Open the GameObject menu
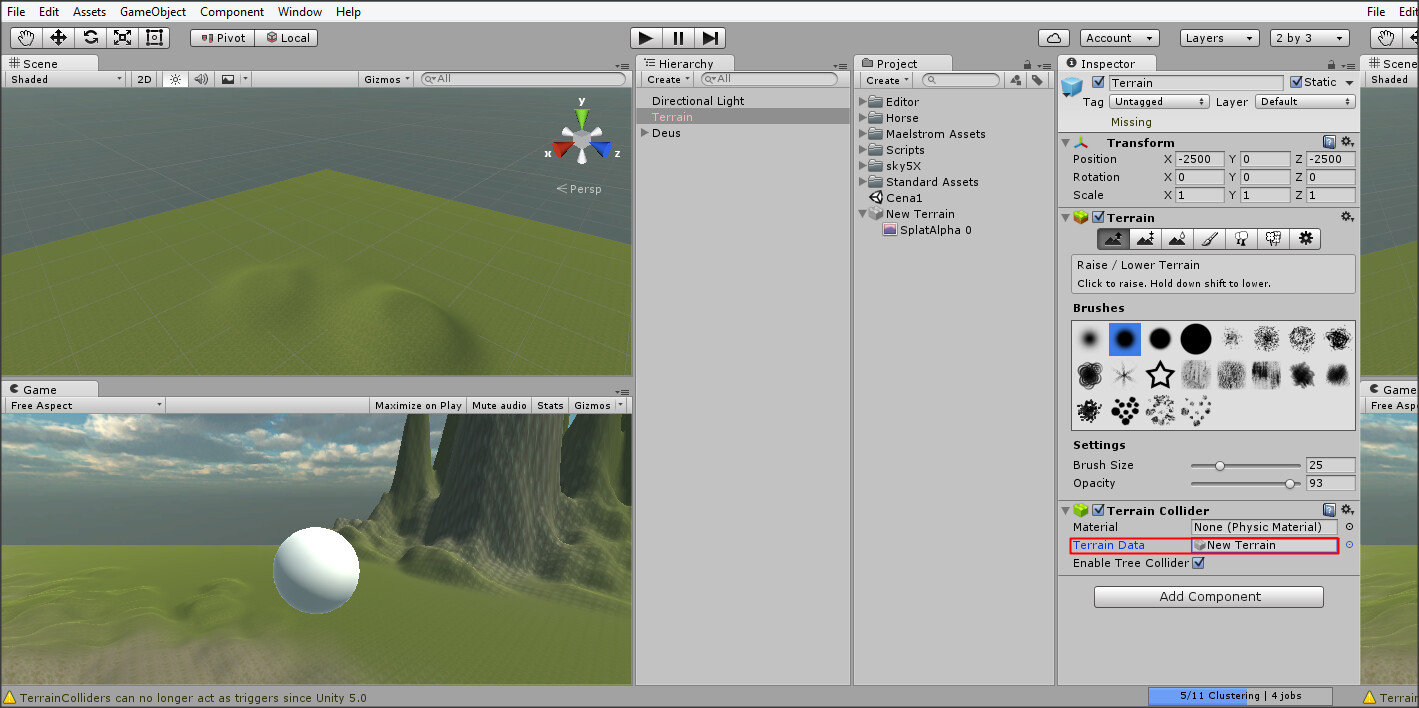The image size is (1419, 708). tap(152, 11)
